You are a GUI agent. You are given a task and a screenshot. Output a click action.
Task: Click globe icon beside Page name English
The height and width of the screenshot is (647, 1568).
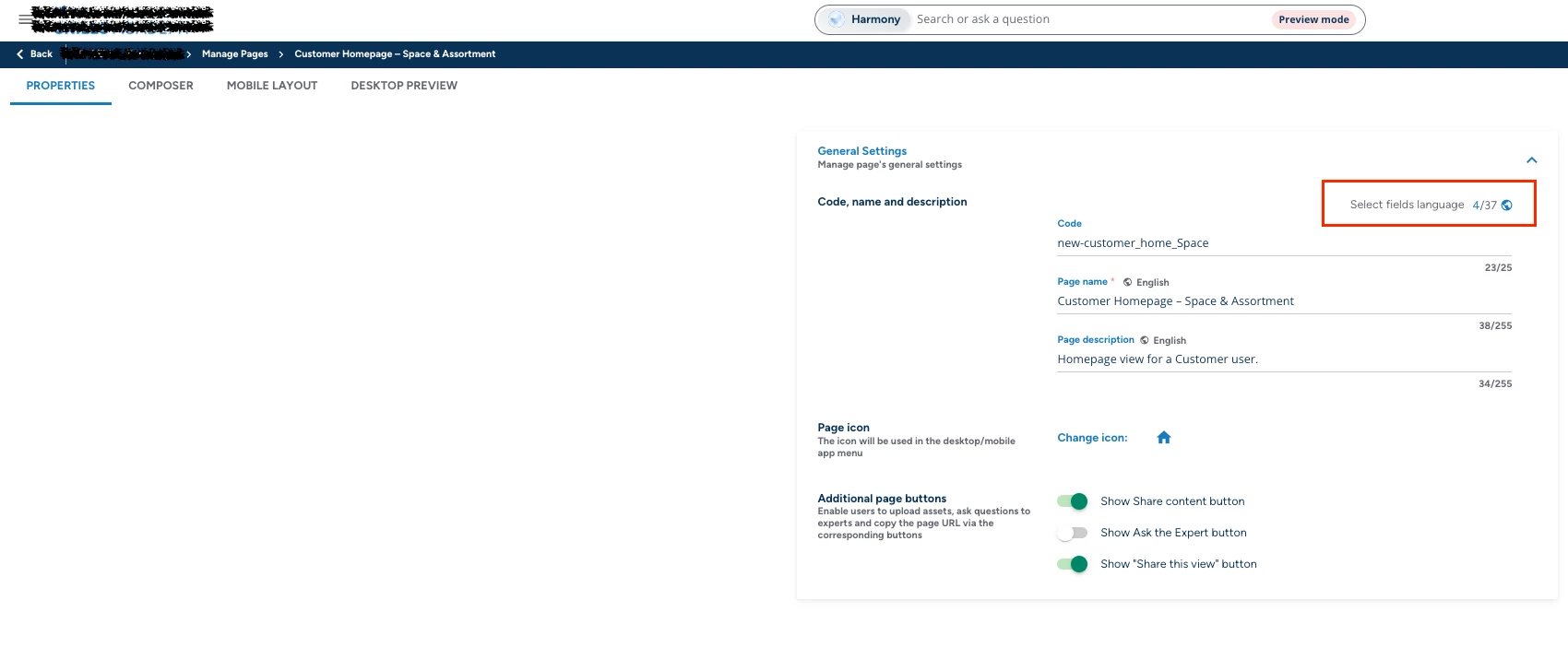click(1127, 282)
